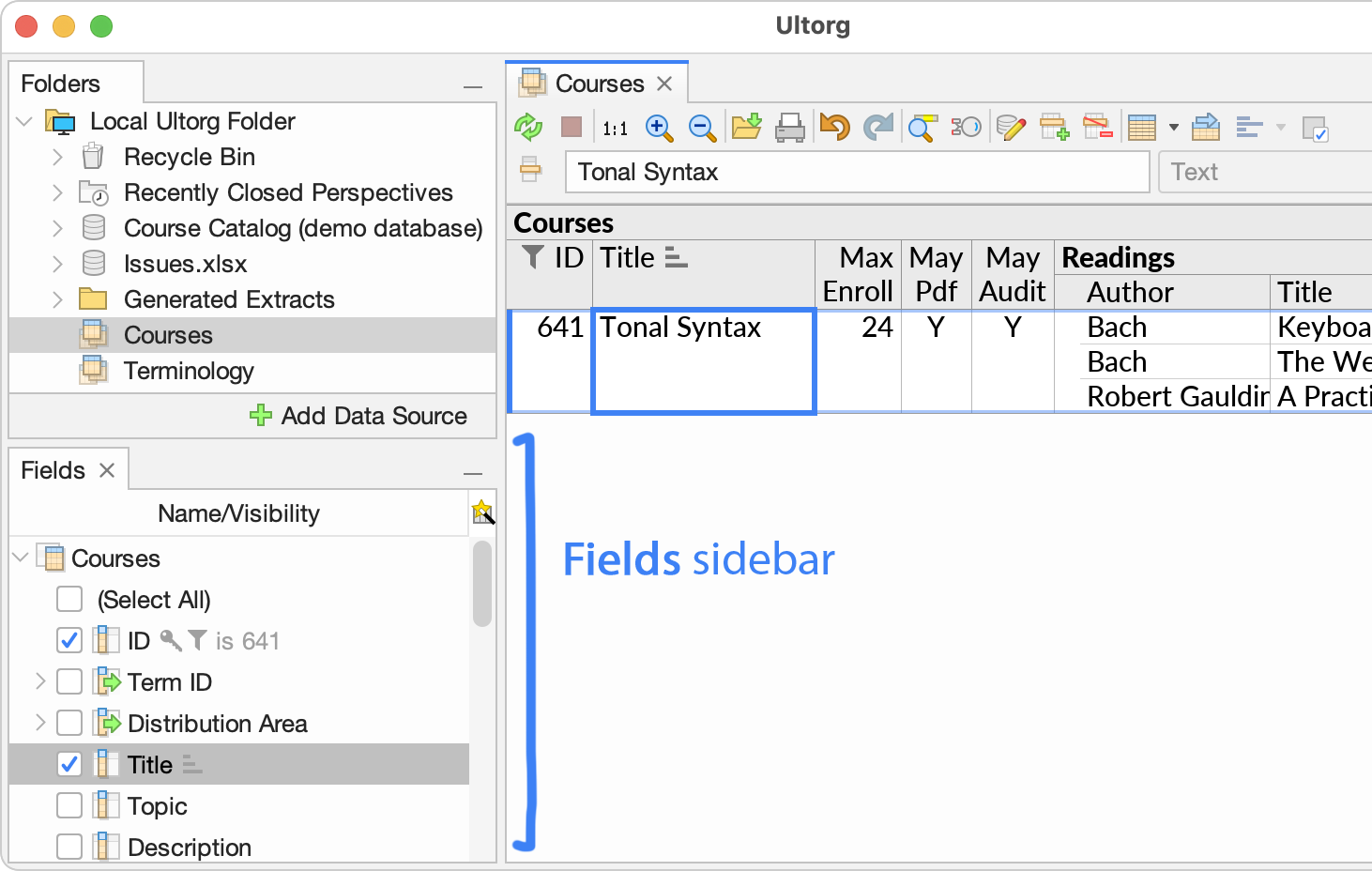The width and height of the screenshot is (1372, 871).
Task: Click the 1:1 zoom reset icon
Action: pos(615,128)
